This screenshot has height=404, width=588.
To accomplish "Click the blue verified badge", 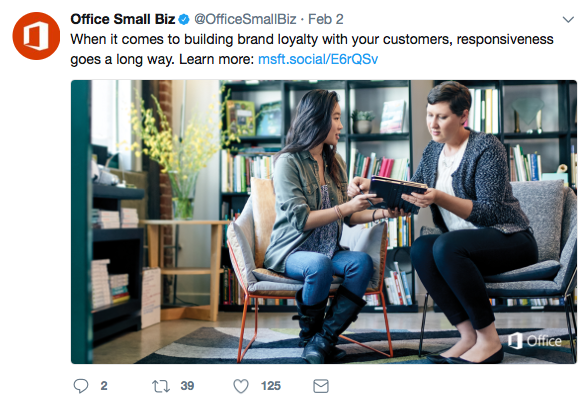I will tap(184, 20).
